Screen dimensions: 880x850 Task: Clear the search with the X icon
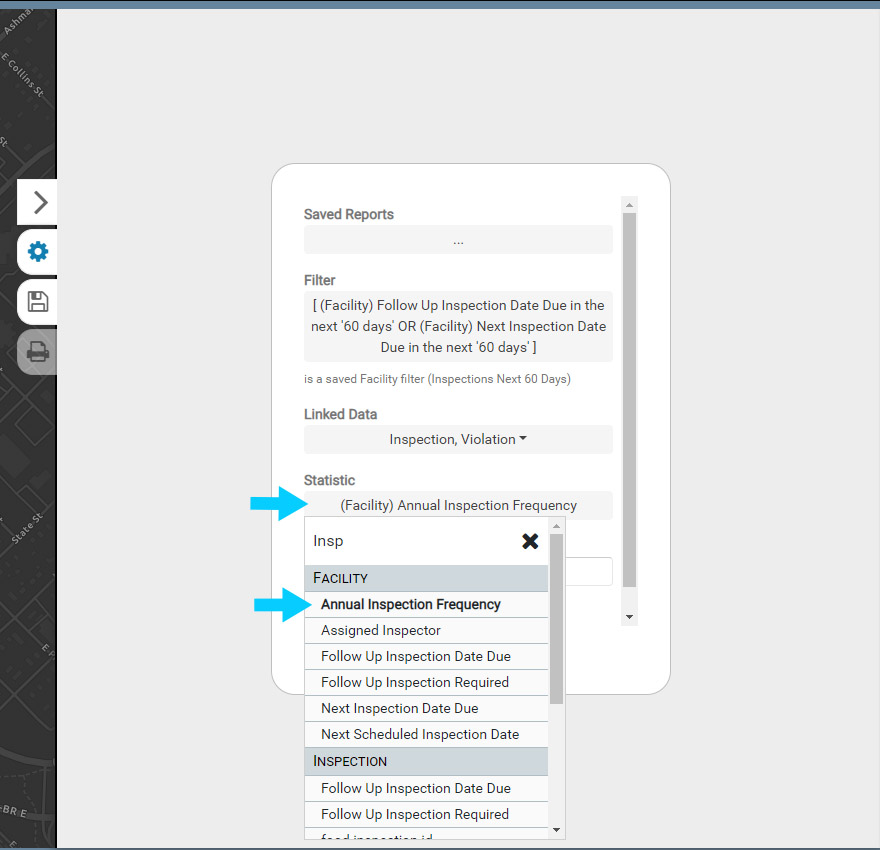(x=530, y=541)
